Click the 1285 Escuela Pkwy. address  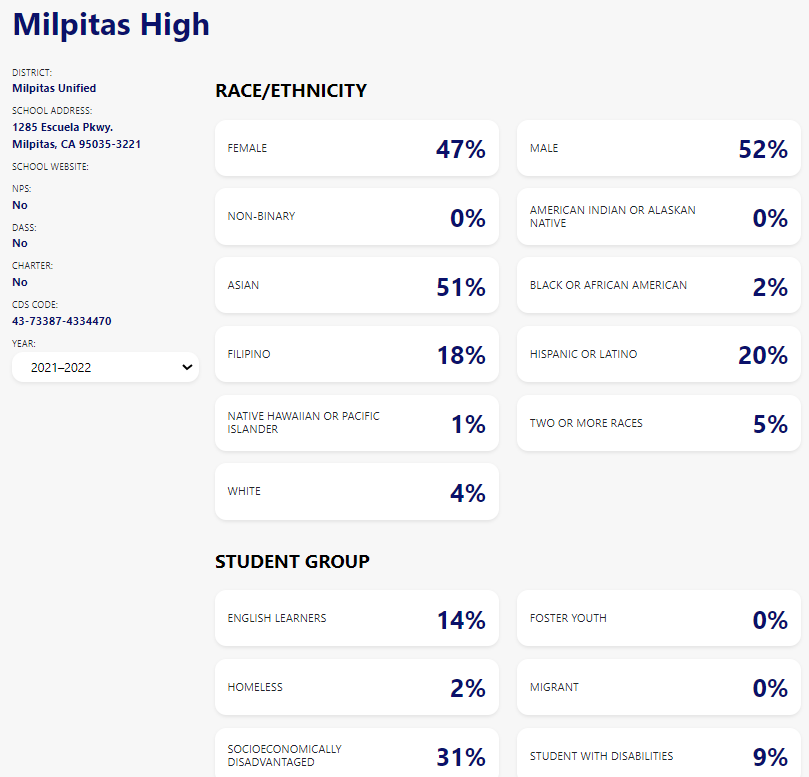coord(62,127)
